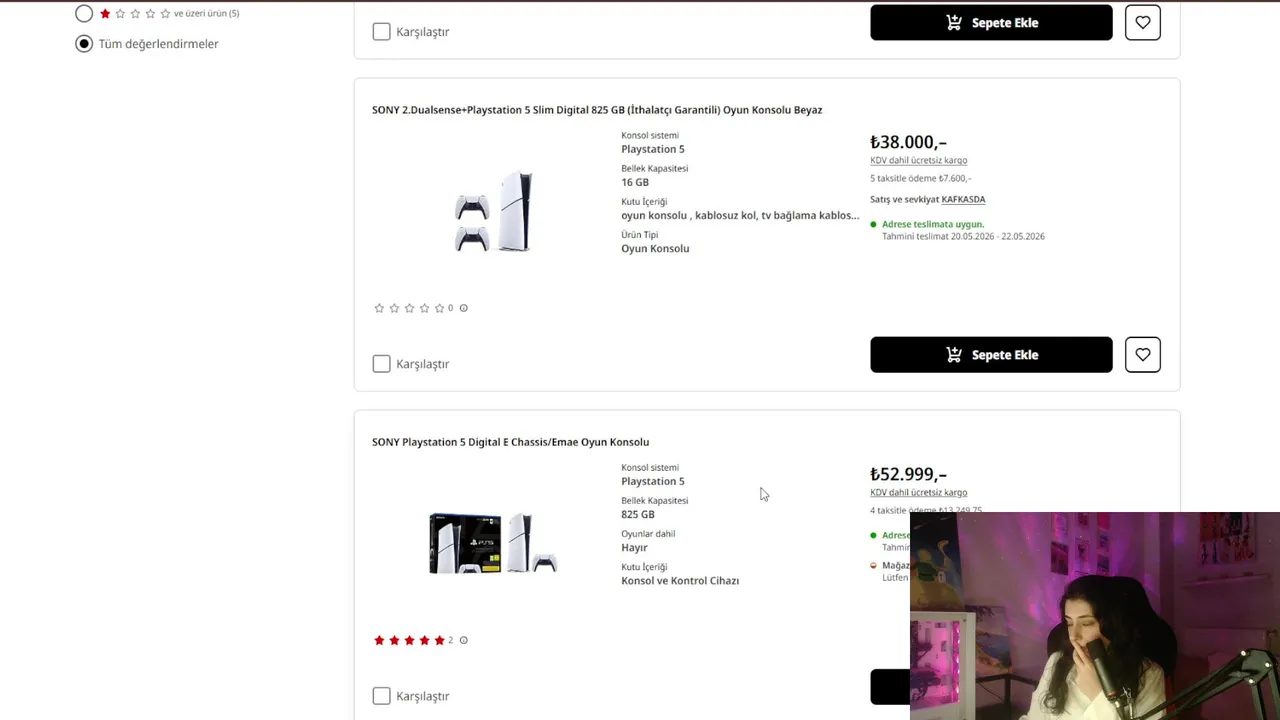Screen dimensions: 1280x720
Task: Tick the Karşılaştır checkbox for the Dualsense bundle
Action: pos(381,364)
